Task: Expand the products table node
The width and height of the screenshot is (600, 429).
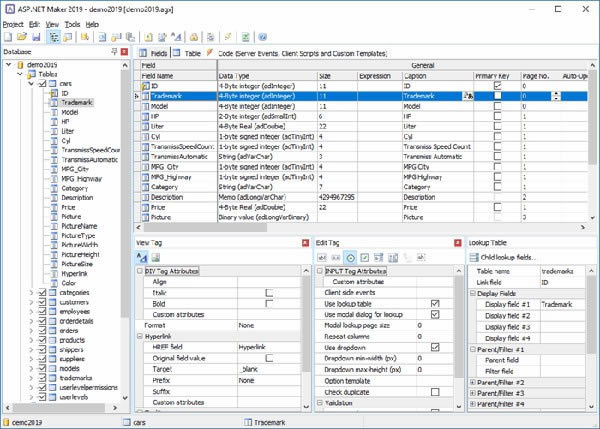Action: tap(31, 340)
